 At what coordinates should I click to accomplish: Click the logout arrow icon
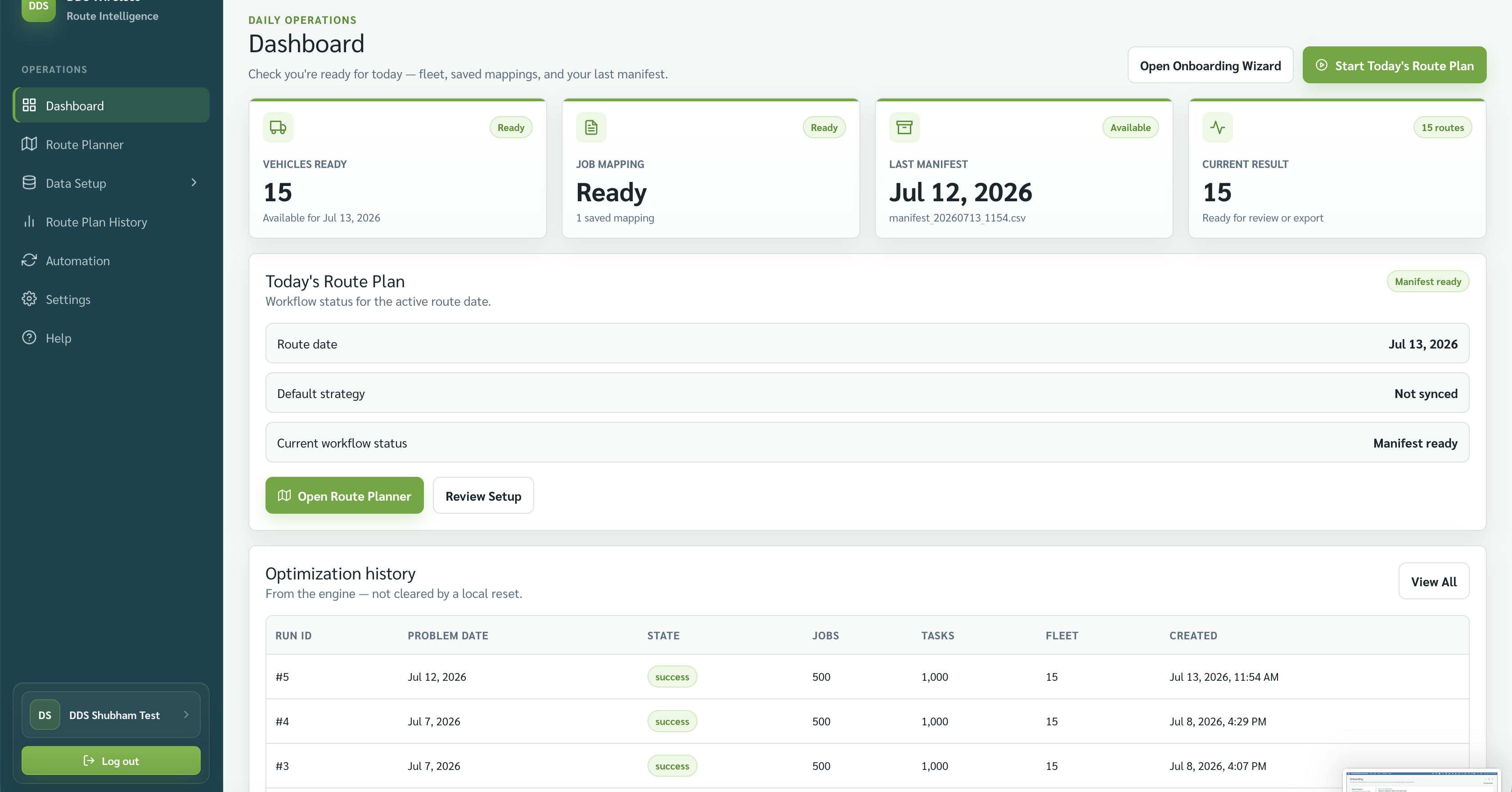[x=89, y=761]
